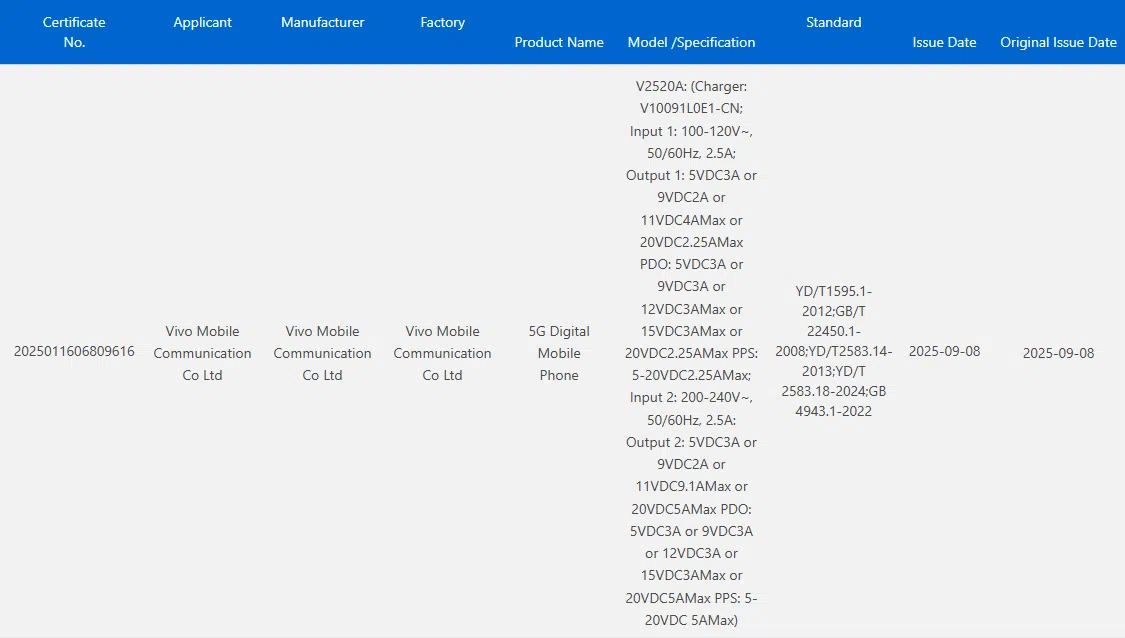The width and height of the screenshot is (1125, 638).
Task: Click the Product Name column header
Action: click(x=559, y=42)
